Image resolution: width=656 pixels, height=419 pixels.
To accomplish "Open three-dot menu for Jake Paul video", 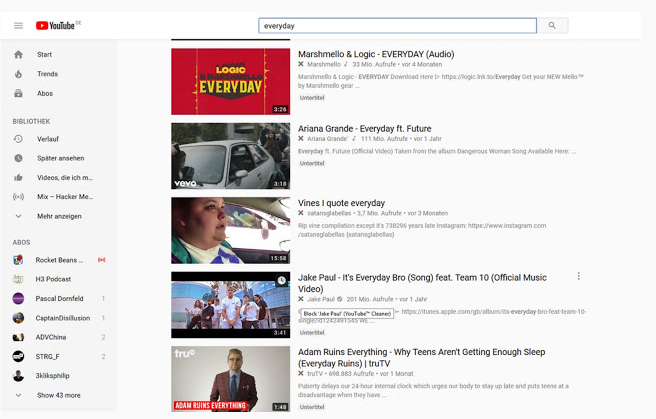I will 578,277.
